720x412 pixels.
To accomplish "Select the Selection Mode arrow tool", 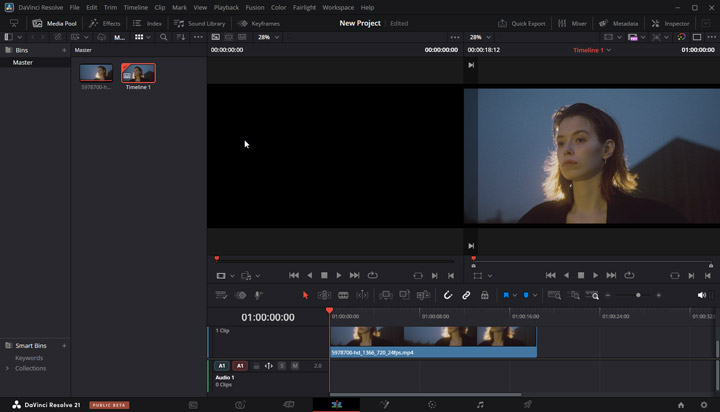I will click(305, 295).
